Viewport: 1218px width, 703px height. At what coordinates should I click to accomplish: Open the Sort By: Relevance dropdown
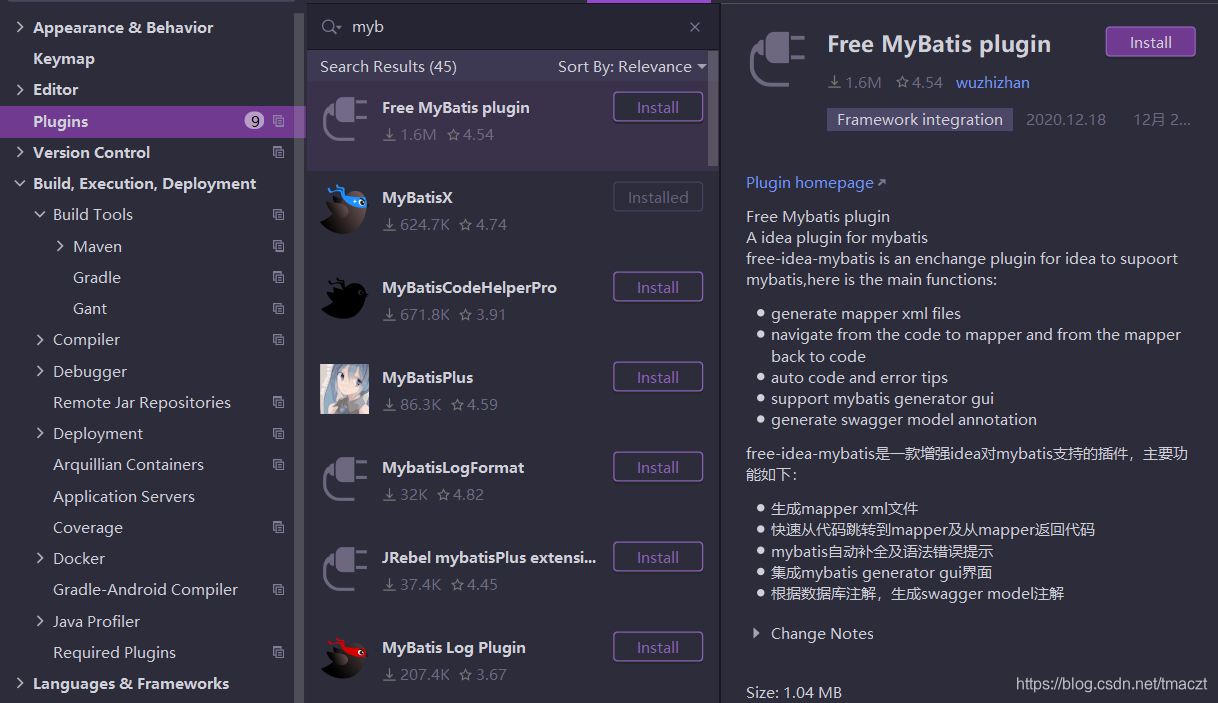point(632,67)
